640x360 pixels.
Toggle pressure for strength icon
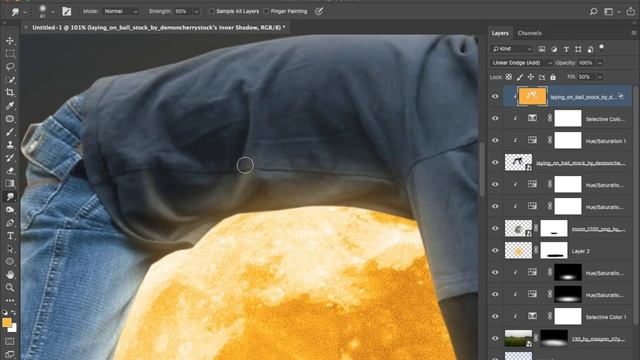tap(319, 11)
